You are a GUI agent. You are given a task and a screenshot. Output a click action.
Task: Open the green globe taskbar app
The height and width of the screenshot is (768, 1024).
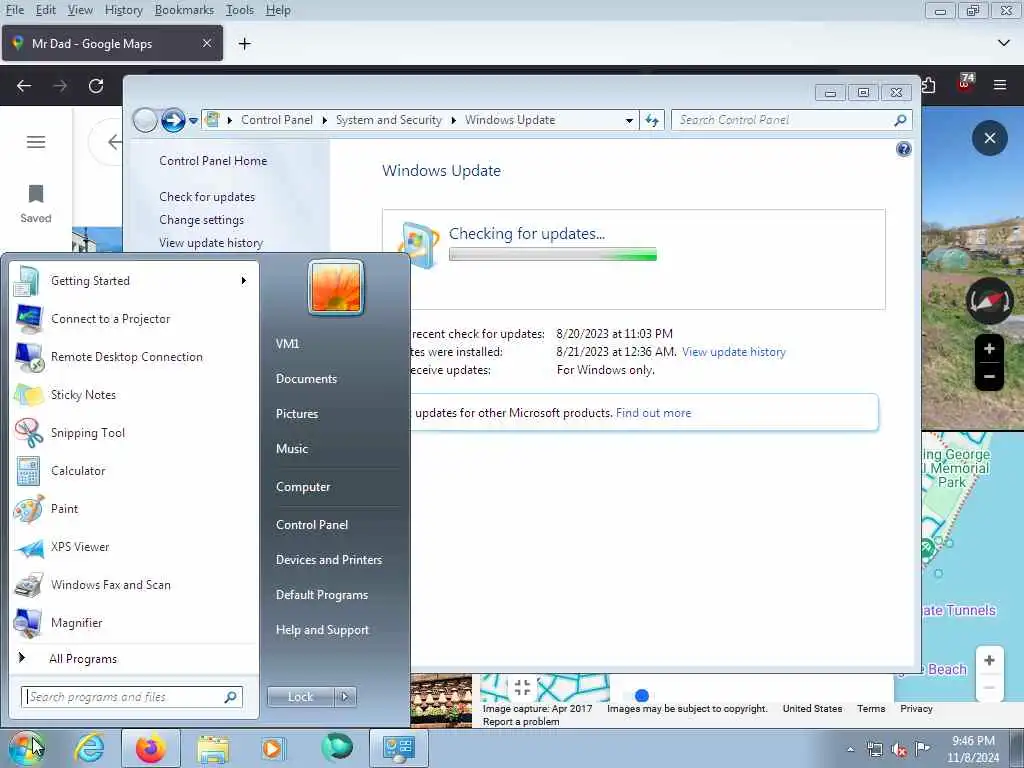tap(336, 748)
